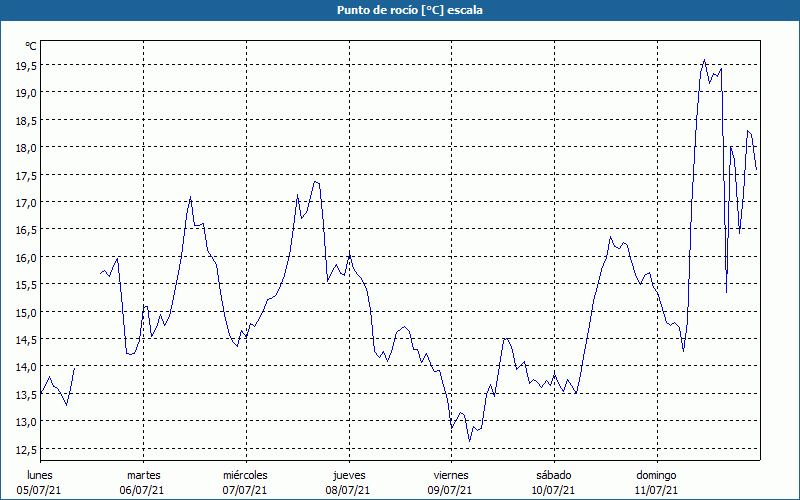
Task: Click the 12,5 axis value
Action: (x=26, y=449)
